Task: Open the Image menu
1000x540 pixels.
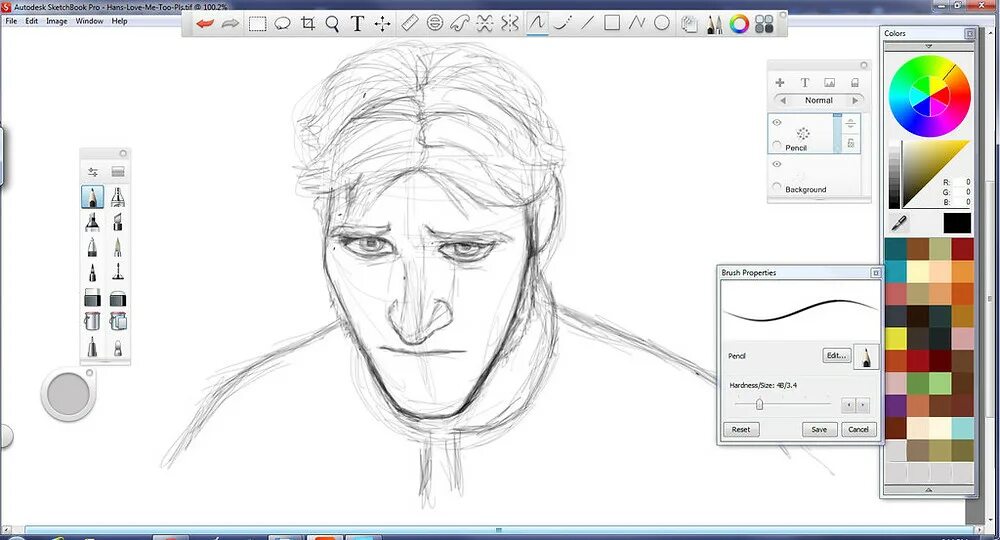Action: (x=56, y=21)
